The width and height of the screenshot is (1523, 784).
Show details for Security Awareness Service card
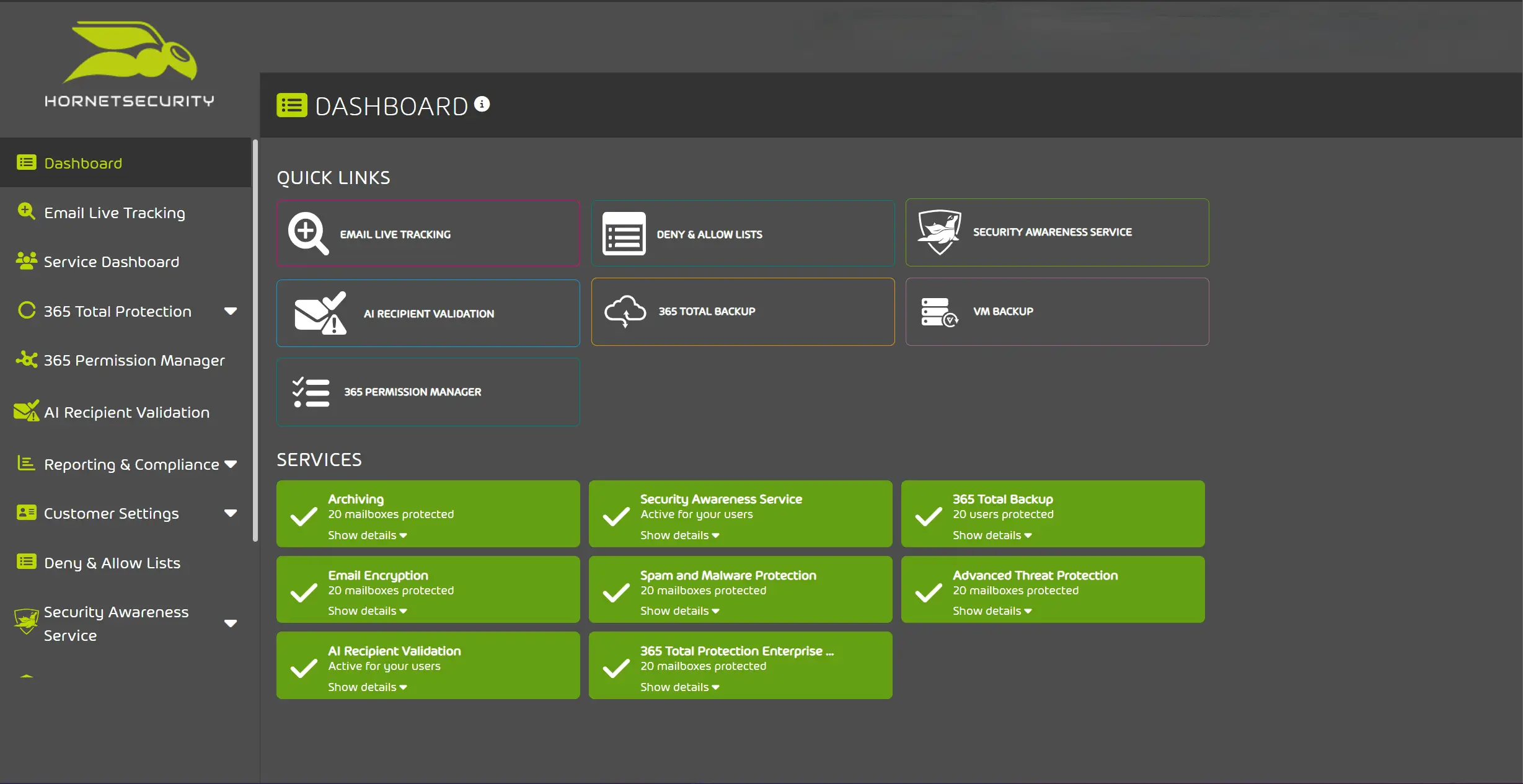[680, 535]
